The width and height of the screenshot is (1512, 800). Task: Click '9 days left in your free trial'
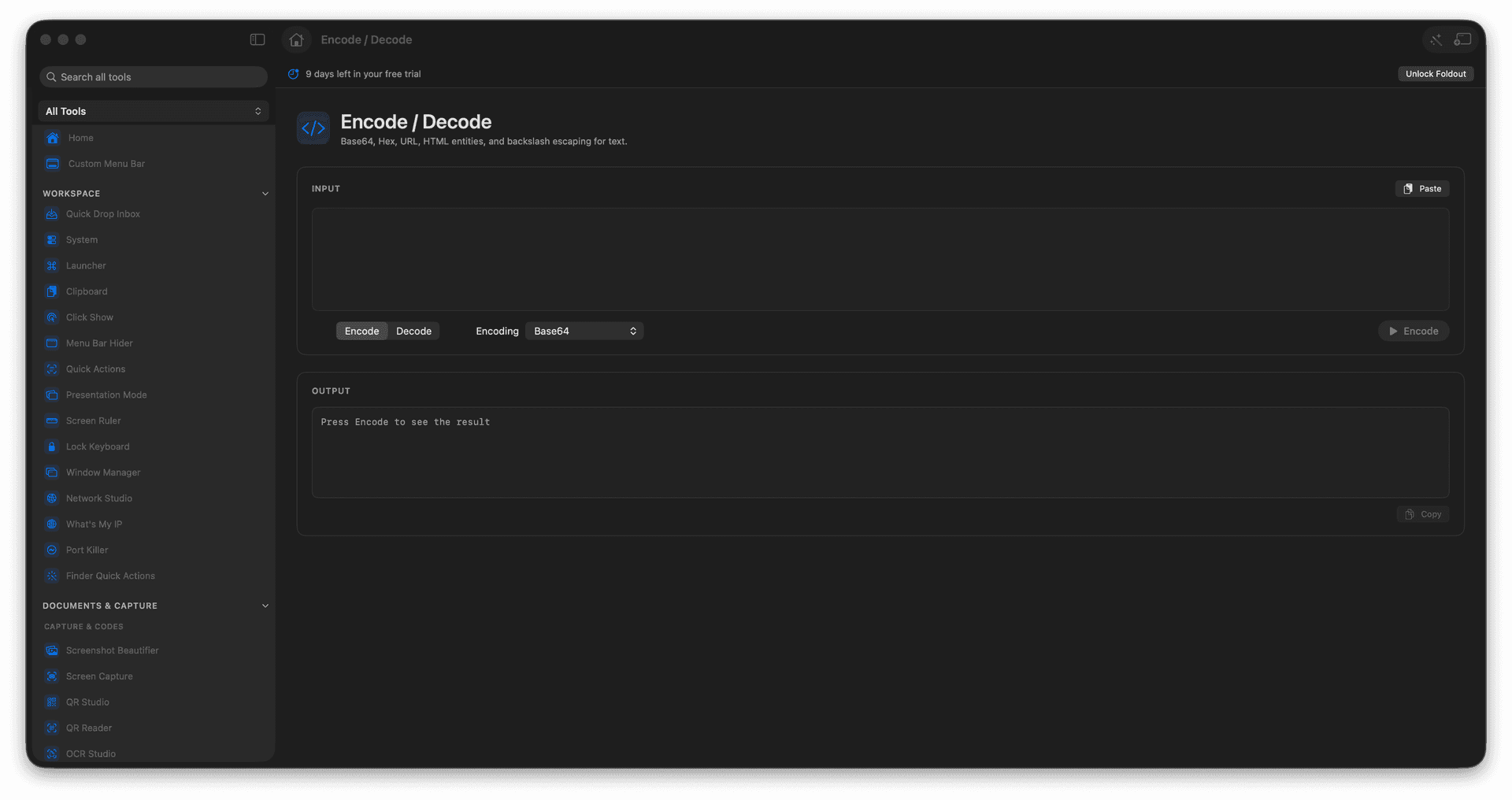pos(363,74)
